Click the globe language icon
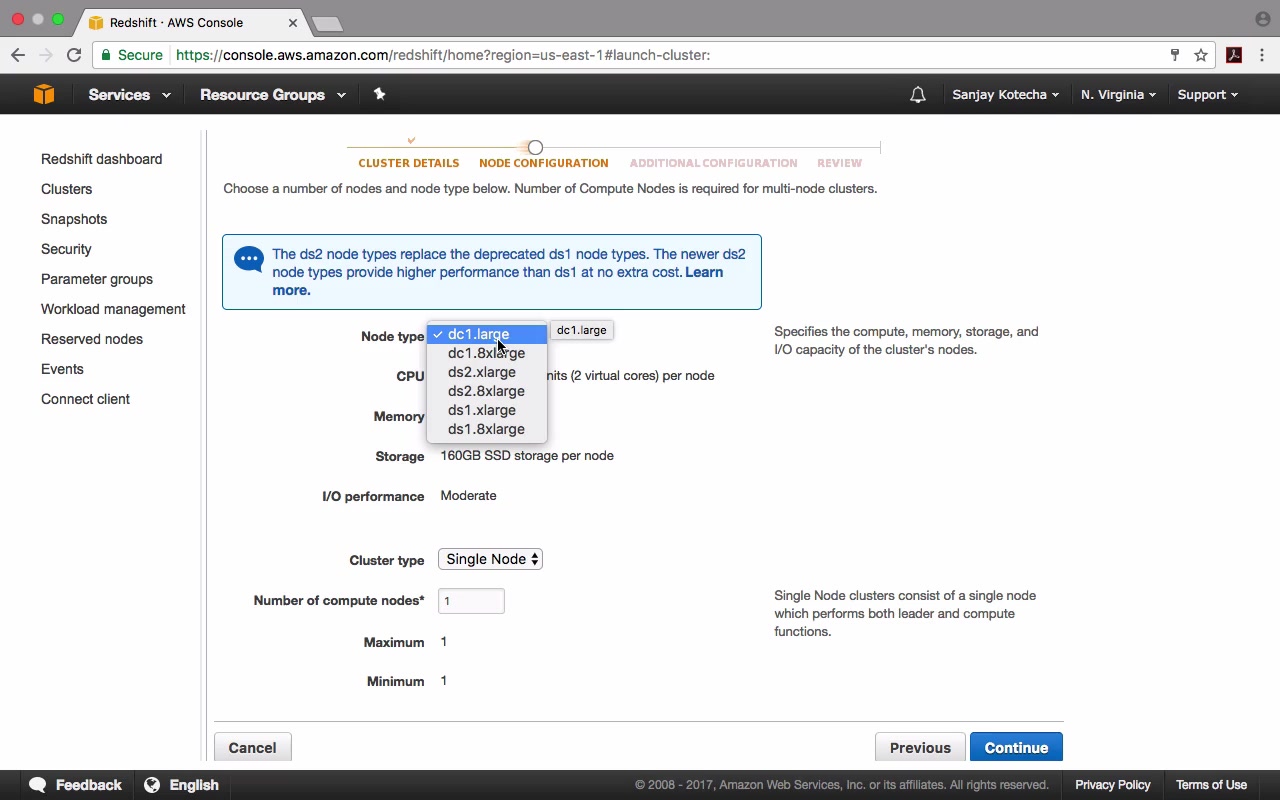Image resolution: width=1280 pixels, height=800 pixels. (x=152, y=785)
